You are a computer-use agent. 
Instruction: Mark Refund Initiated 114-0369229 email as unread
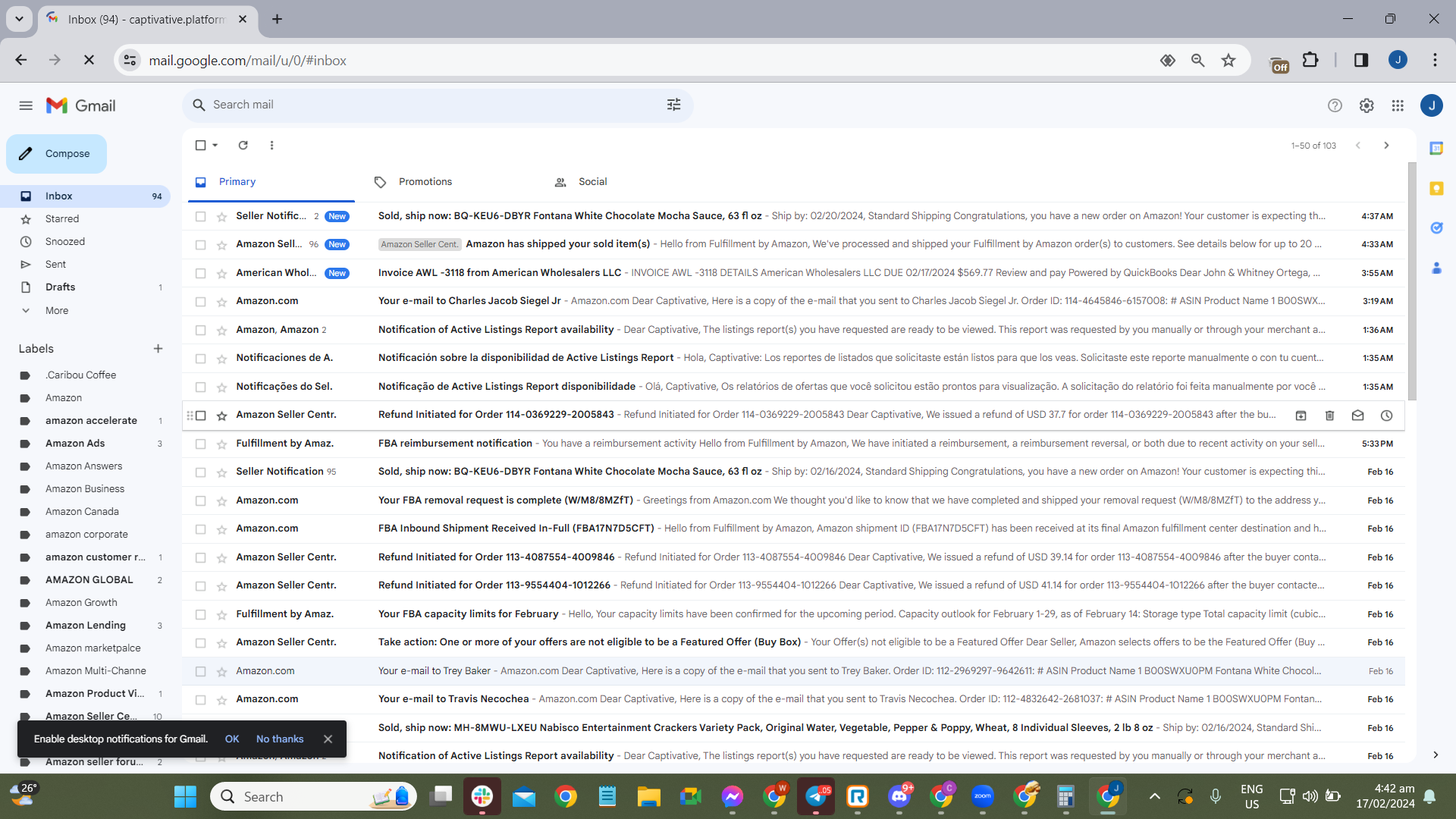[x=1357, y=415]
